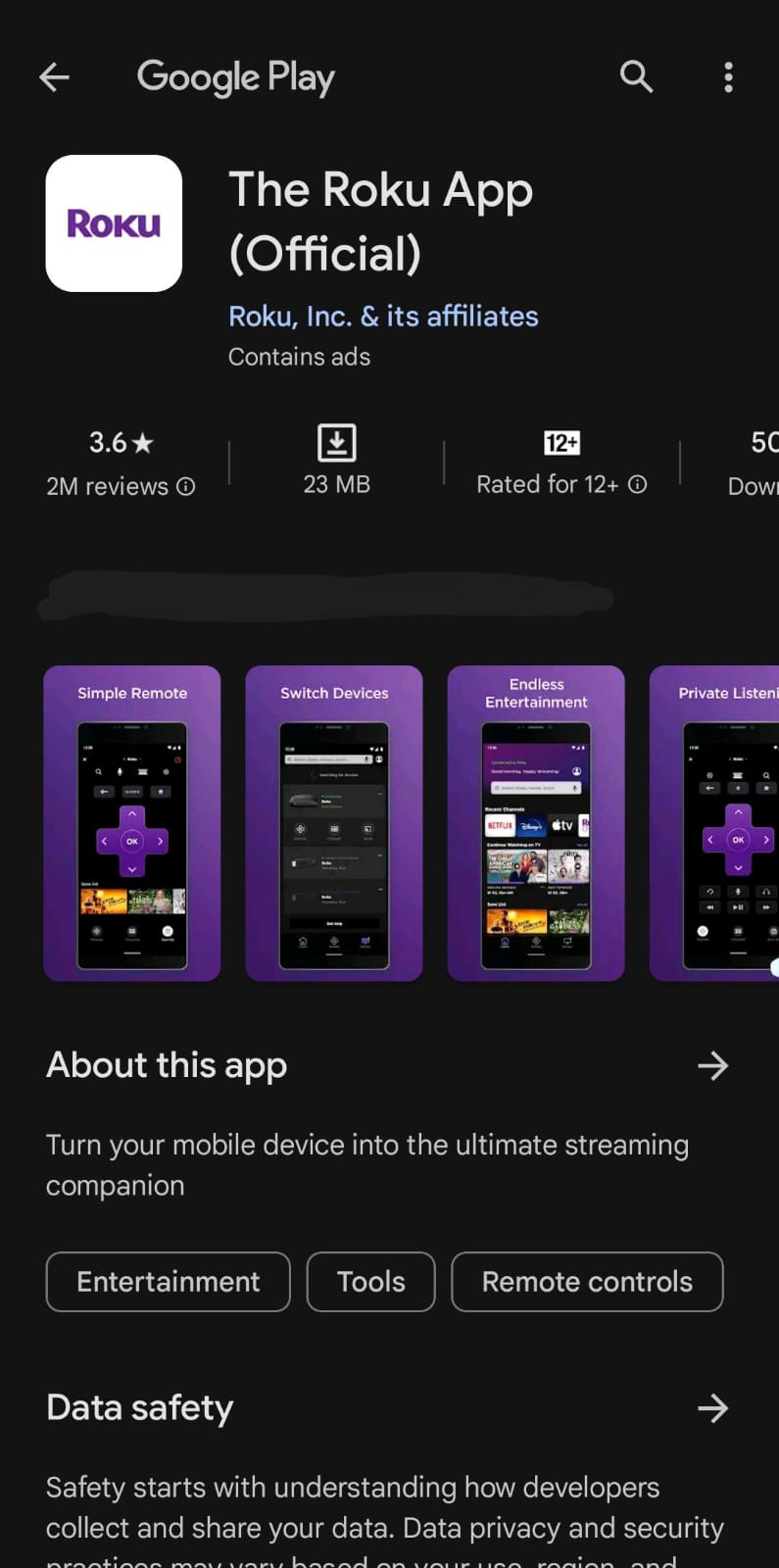View the Switch Devices screenshot

point(334,823)
